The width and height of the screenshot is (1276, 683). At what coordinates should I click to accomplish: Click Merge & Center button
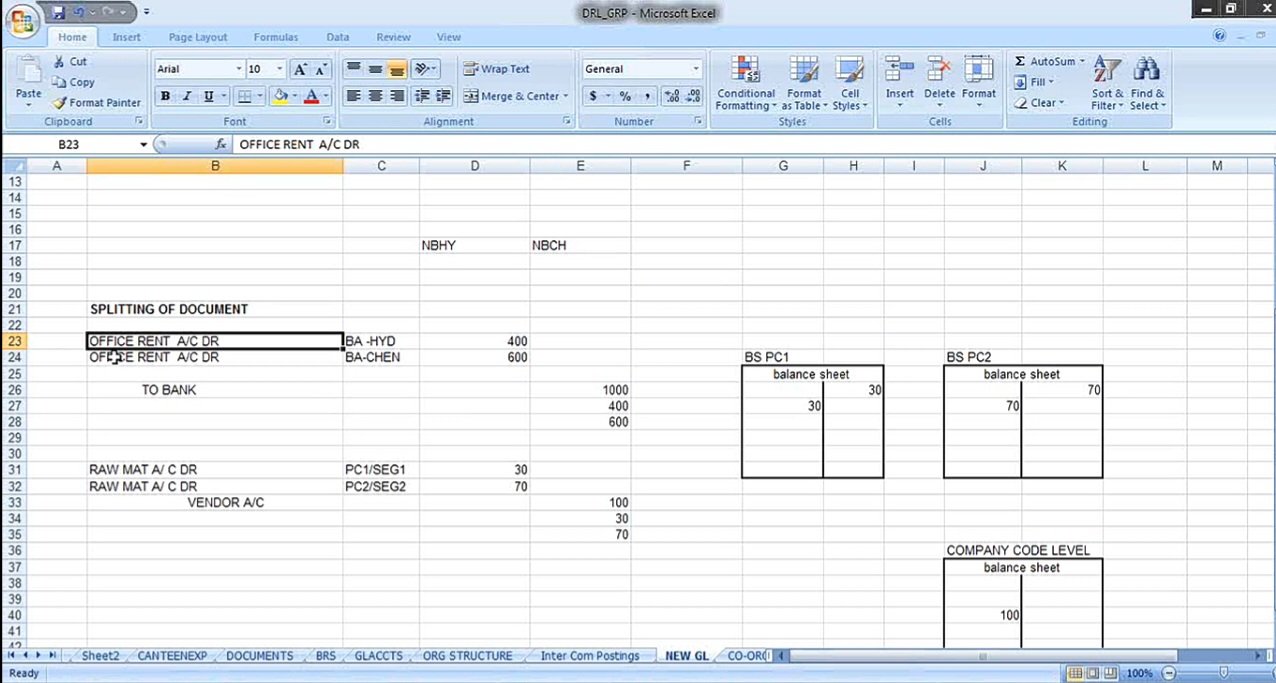pyautogui.click(x=510, y=96)
